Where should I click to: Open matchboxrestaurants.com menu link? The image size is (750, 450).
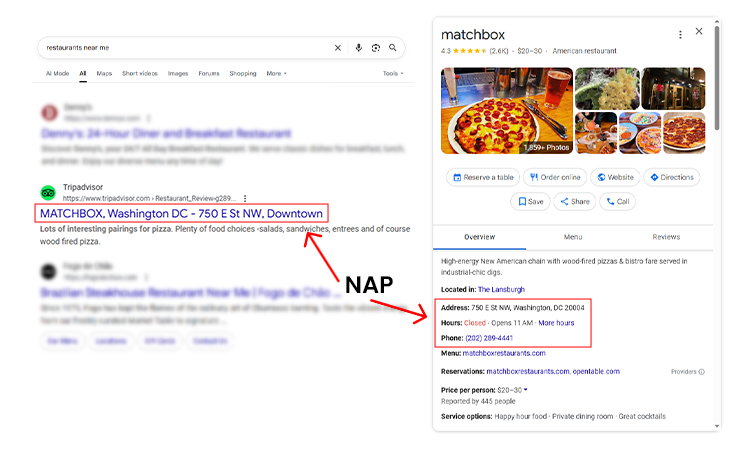click(504, 353)
